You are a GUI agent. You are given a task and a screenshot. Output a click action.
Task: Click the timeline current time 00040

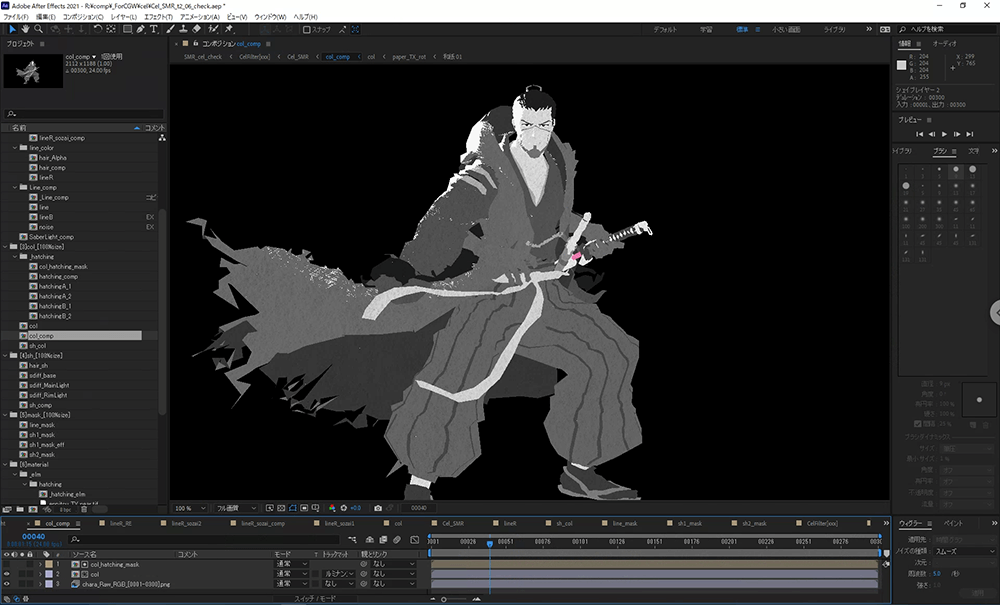(34, 537)
